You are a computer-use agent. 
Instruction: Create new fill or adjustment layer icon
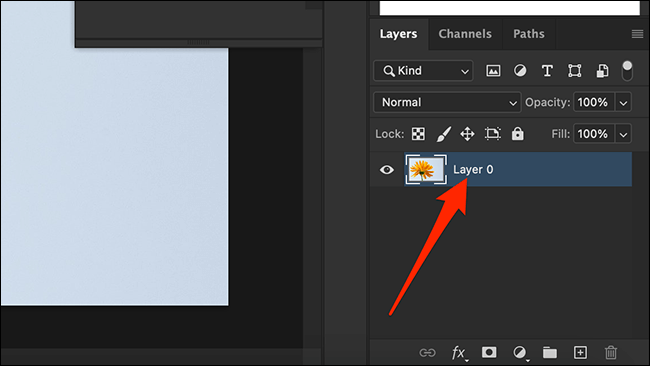pyautogui.click(x=520, y=353)
